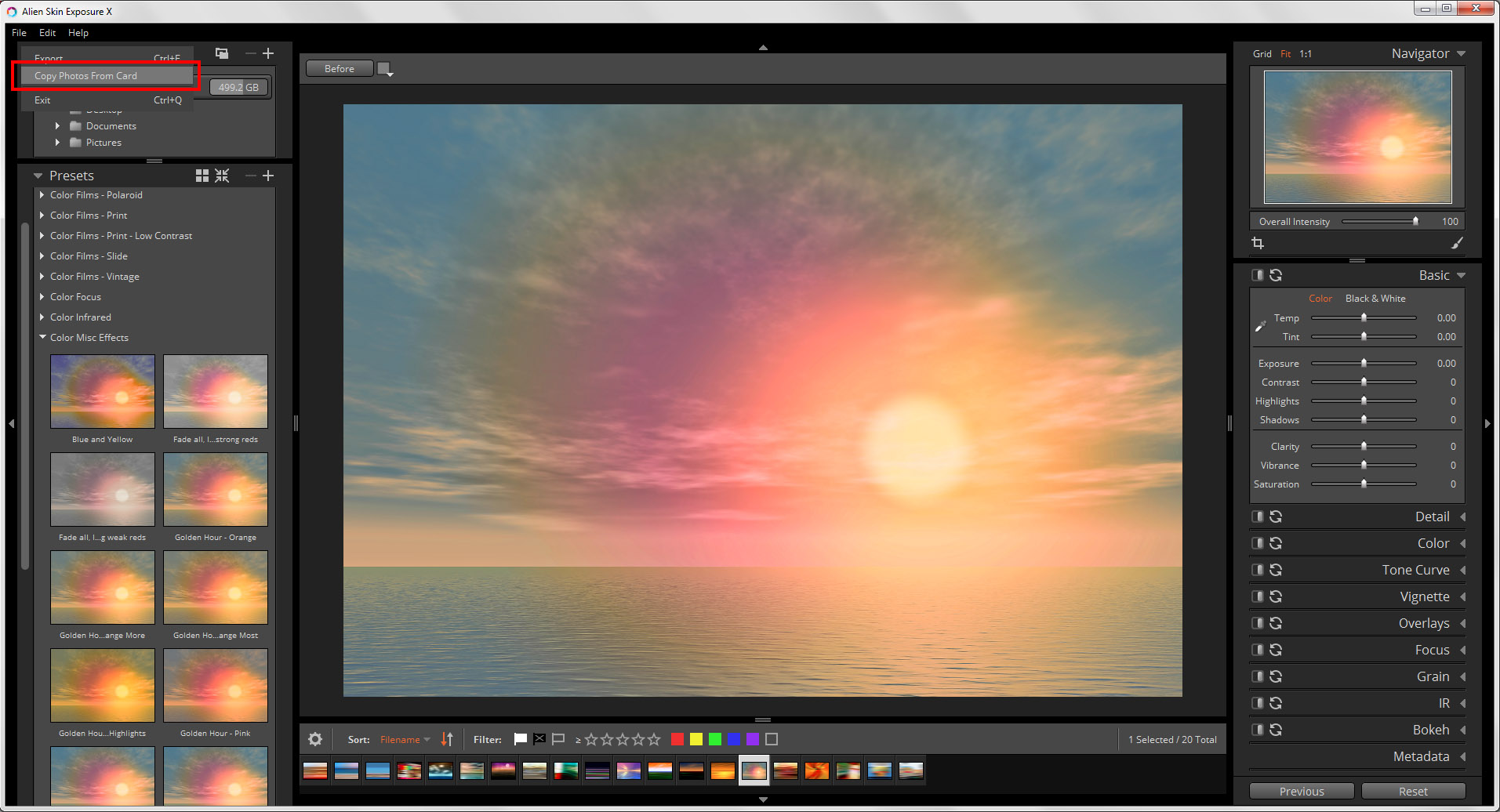1500x812 pixels.
Task: Toggle the Navigator Grid option
Action: 1262,54
